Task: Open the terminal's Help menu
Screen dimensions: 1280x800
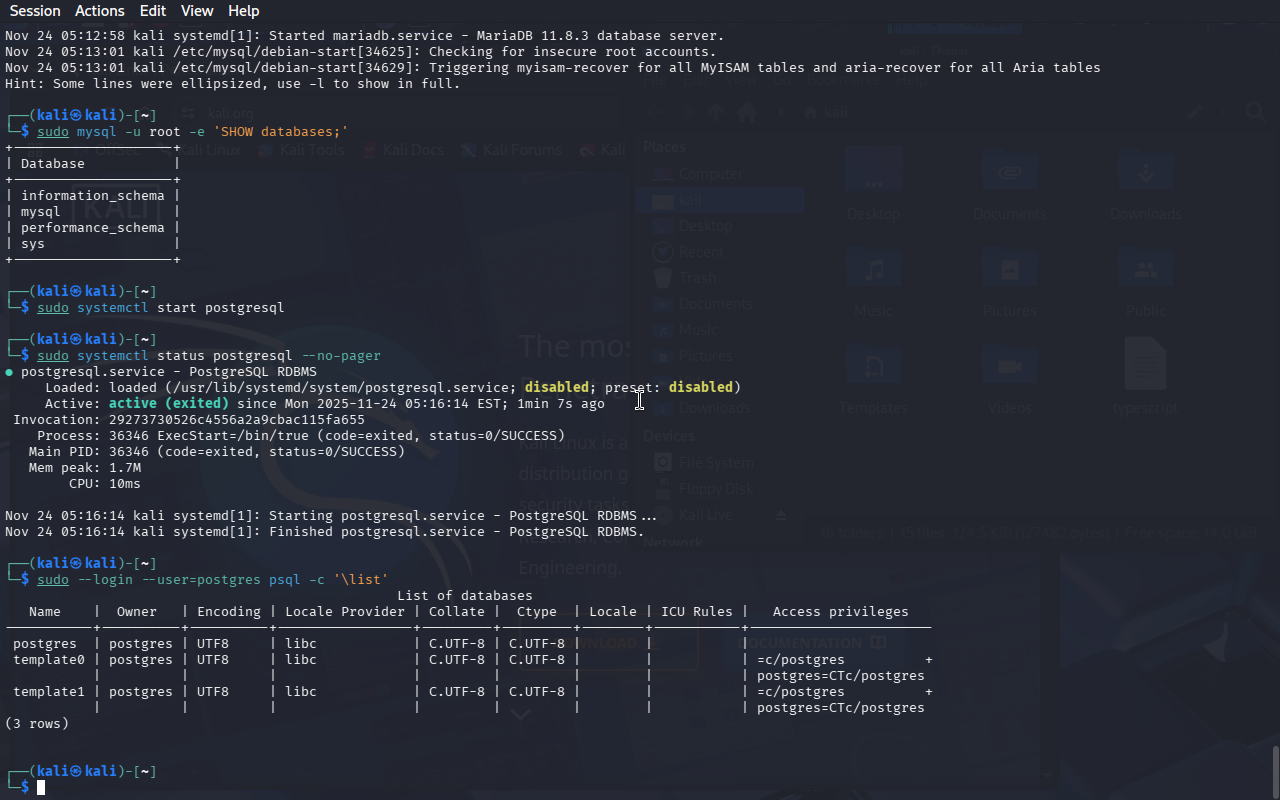Action: pos(243,11)
